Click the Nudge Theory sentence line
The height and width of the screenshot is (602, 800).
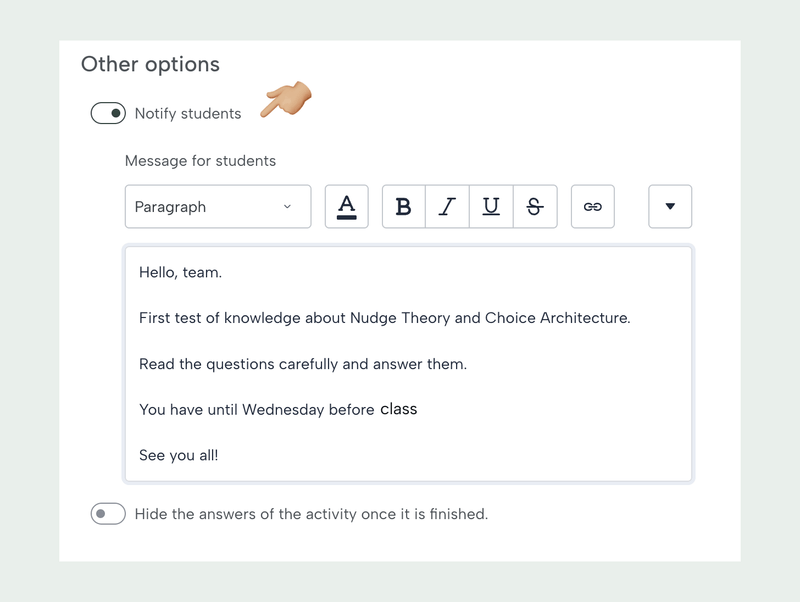[384, 318]
